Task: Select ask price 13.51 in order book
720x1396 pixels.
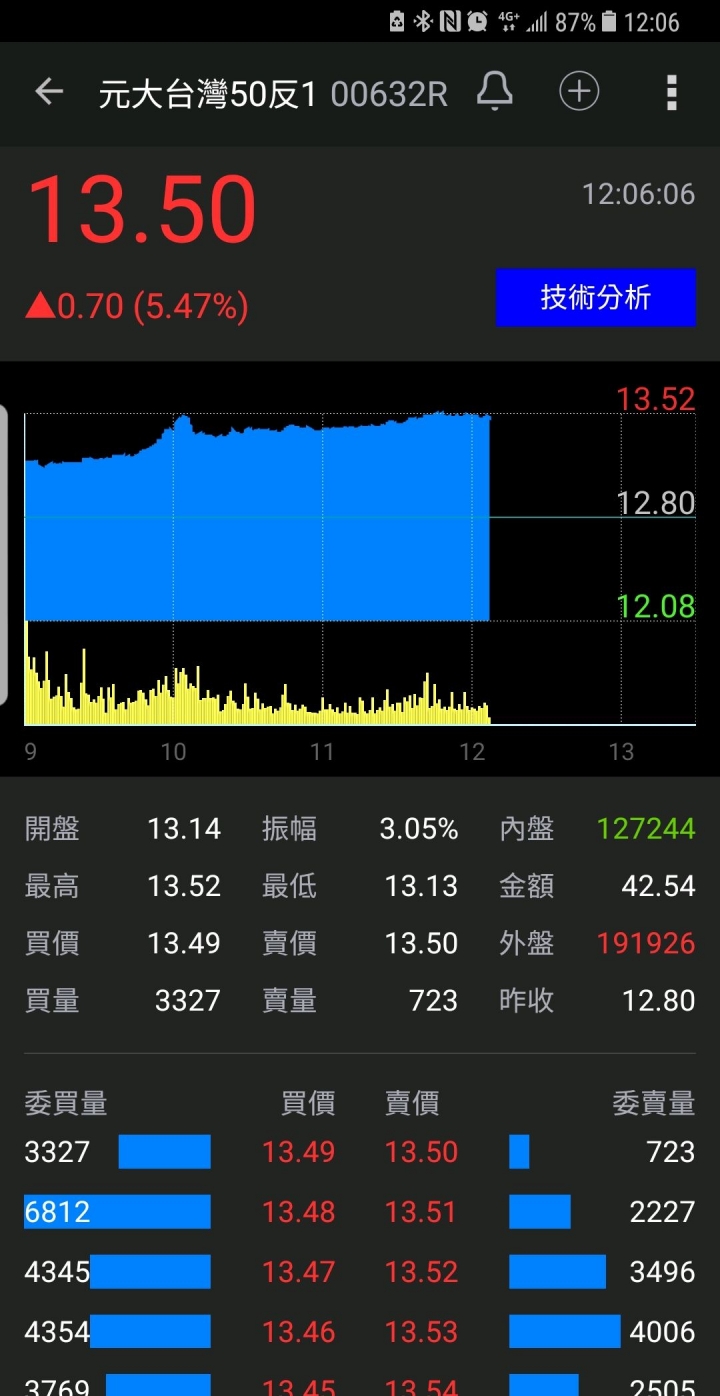Action: (421, 1212)
